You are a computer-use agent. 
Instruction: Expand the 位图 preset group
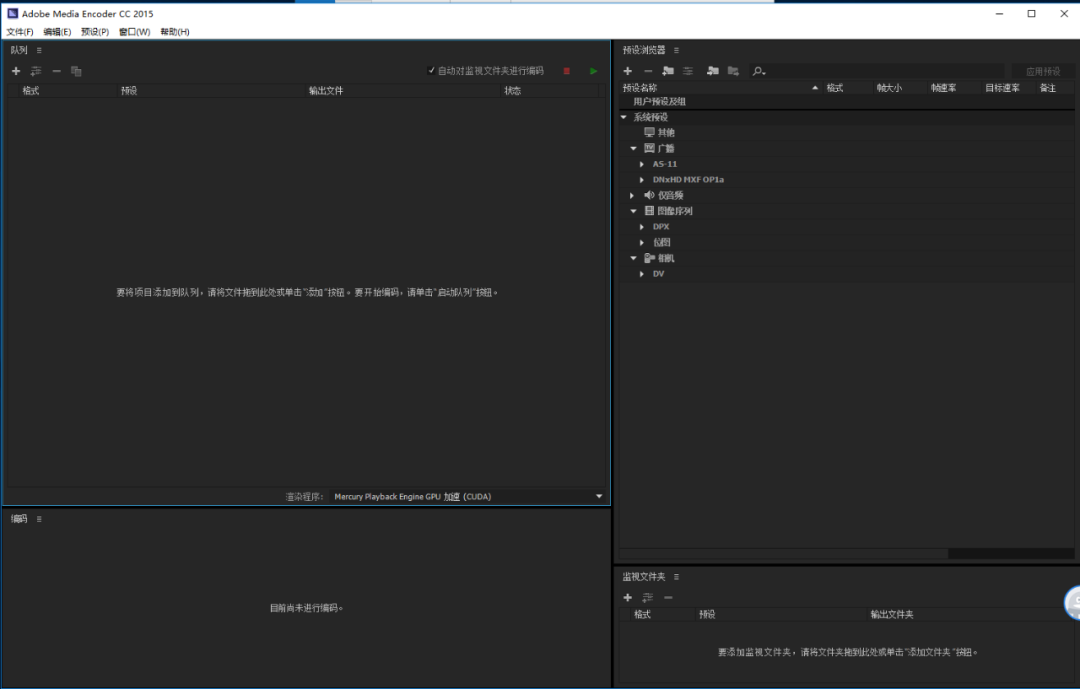642,243
